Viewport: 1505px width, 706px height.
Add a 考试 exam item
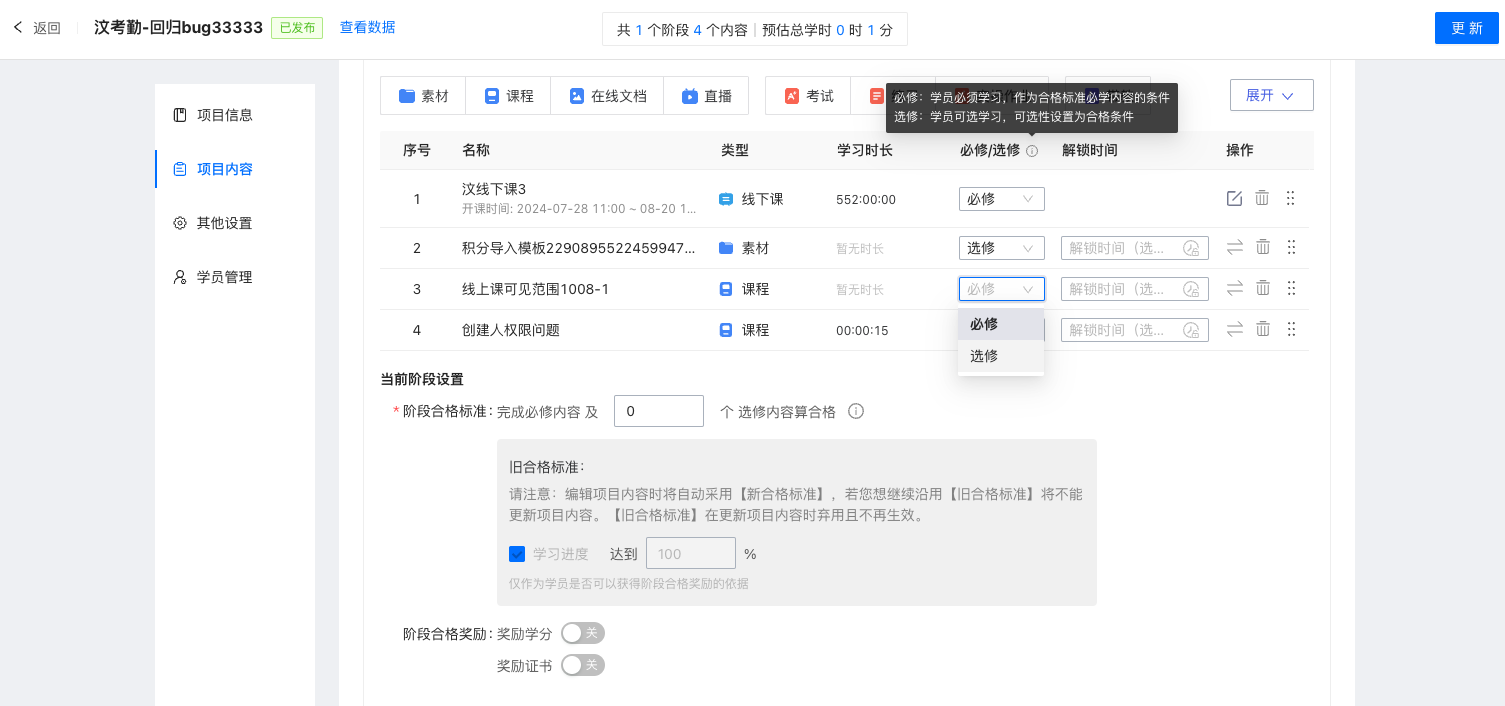click(x=808, y=96)
